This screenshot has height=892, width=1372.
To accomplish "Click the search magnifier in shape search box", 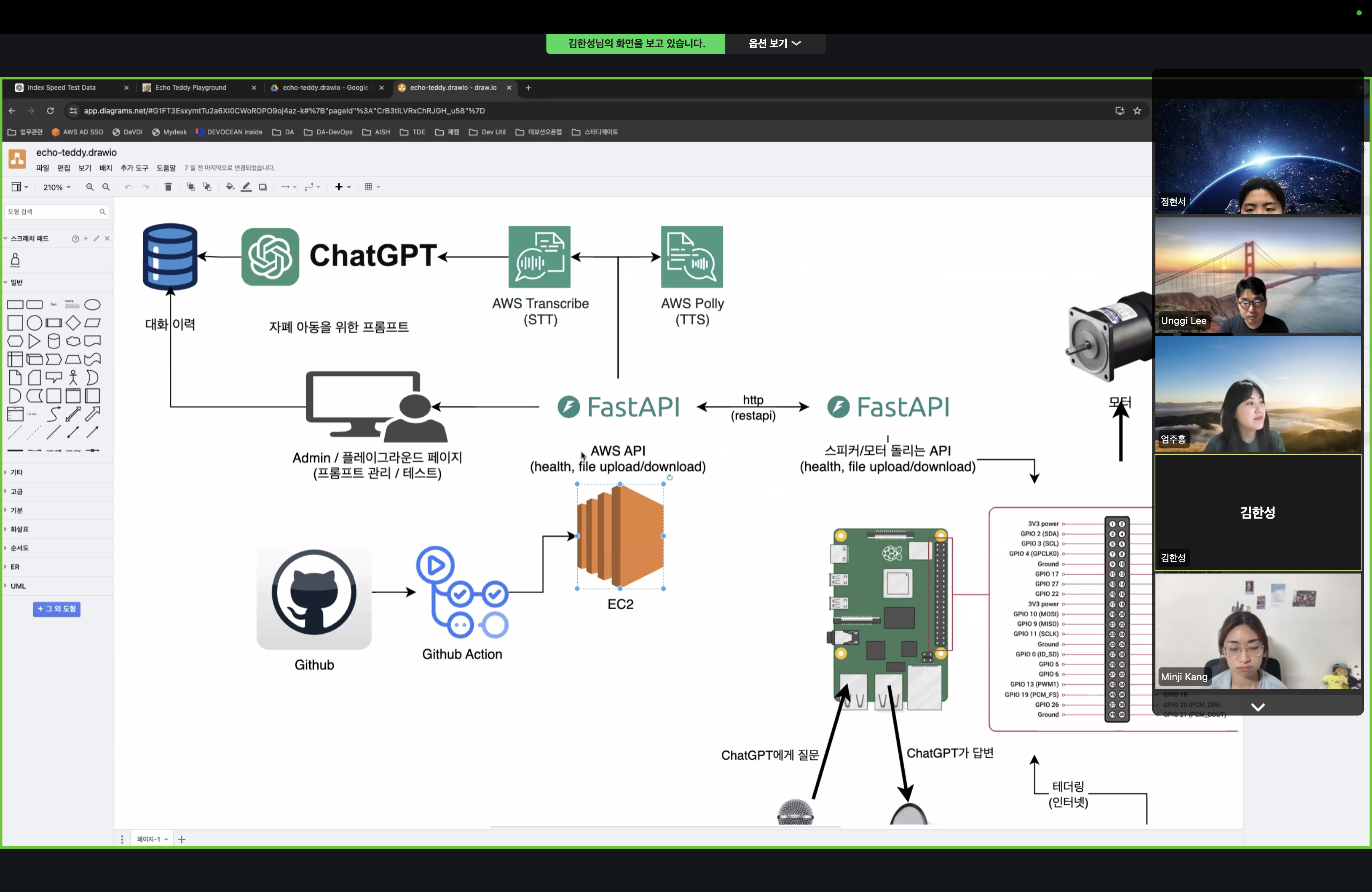I will pyautogui.click(x=103, y=212).
